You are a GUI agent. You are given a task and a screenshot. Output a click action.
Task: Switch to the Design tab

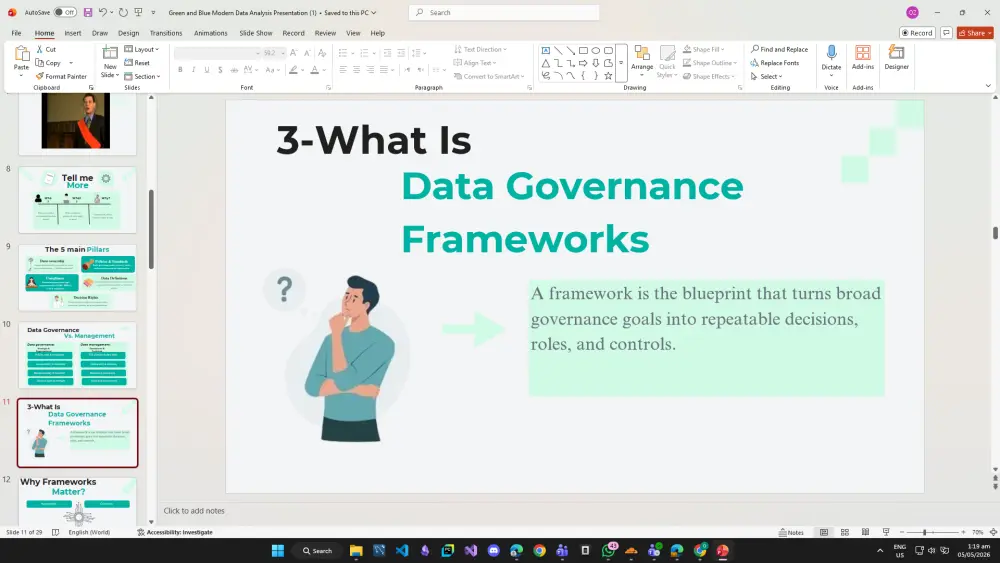pos(128,33)
